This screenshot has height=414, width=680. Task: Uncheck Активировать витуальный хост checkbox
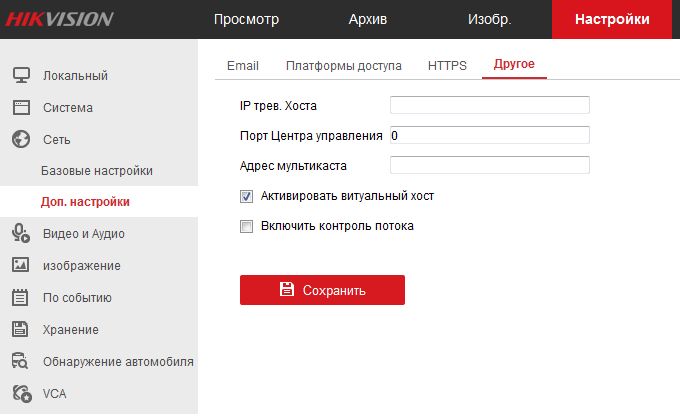(x=246, y=196)
